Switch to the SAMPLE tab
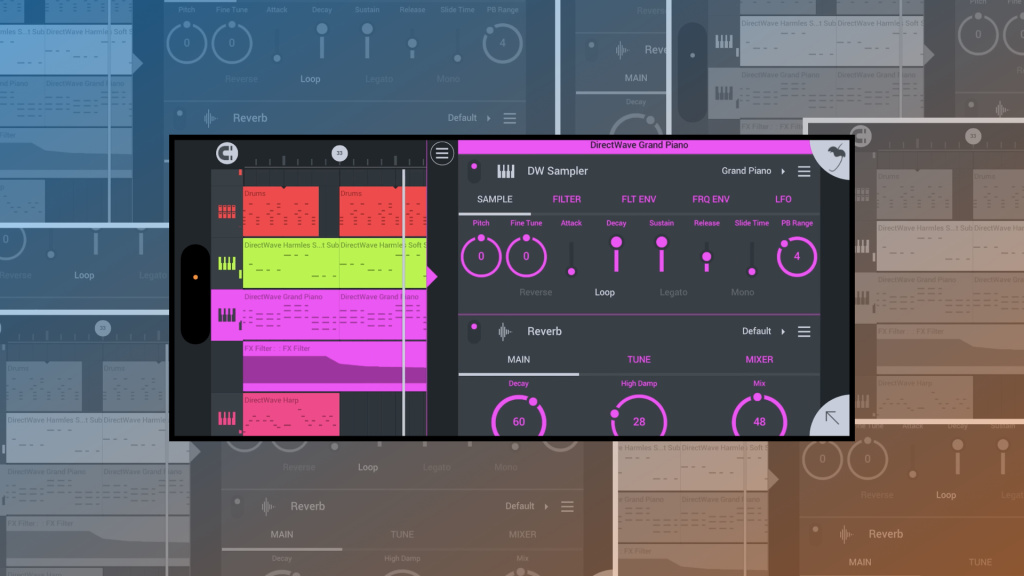 click(494, 199)
